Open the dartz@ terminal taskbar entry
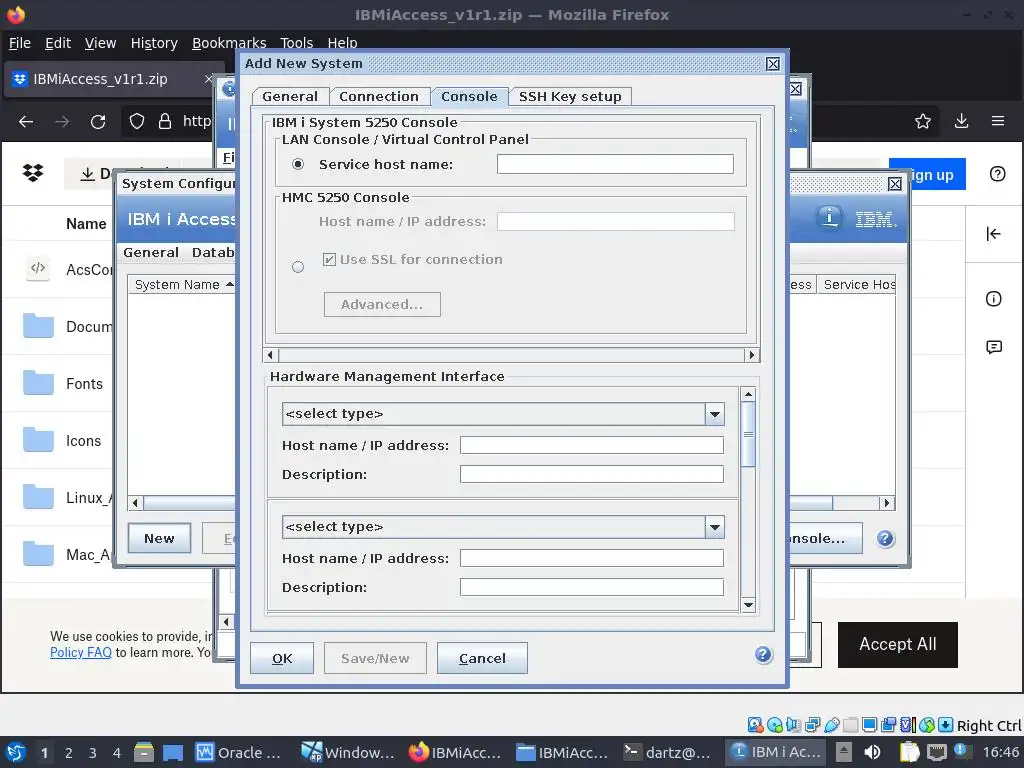Screen dimensions: 1024x768 (667, 752)
